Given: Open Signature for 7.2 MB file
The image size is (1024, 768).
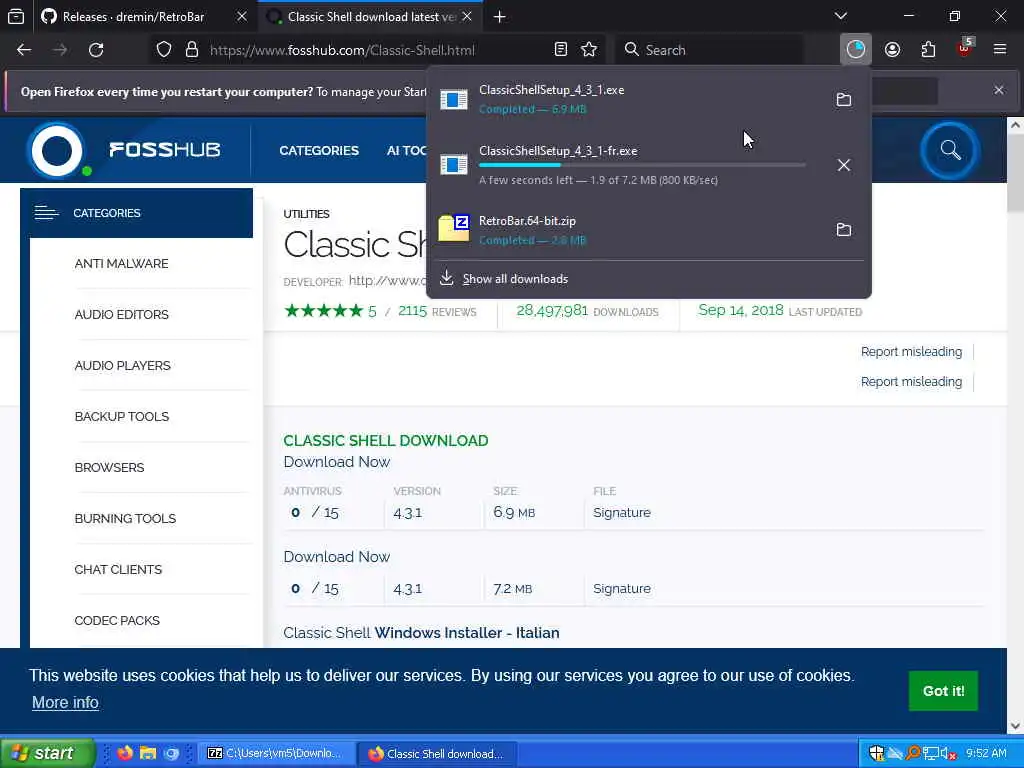Looking at the screenshot, I should point(622,588).
